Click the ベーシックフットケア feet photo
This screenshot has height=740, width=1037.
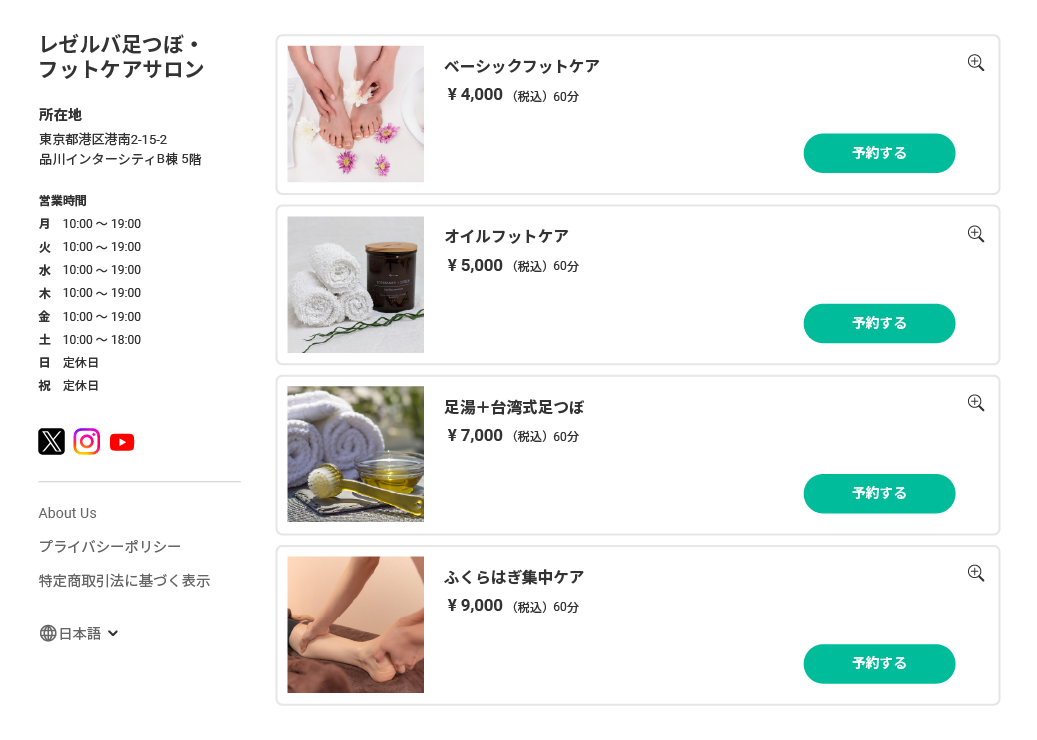(355, 114)
